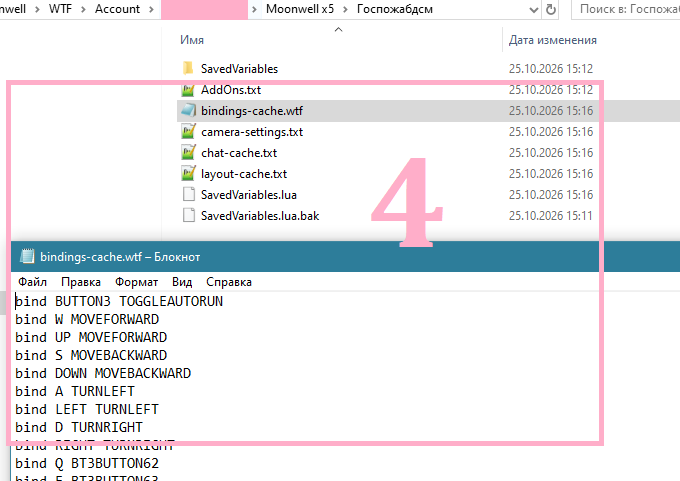
Task: Click the AddOns.txt file icon
Action: 188,90
